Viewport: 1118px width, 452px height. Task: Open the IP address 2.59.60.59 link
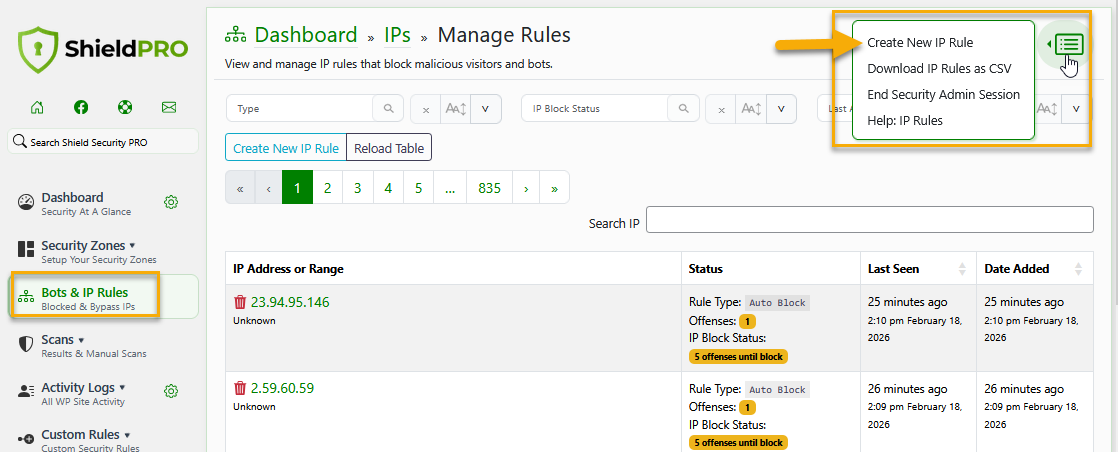click(x=282, y=389)
